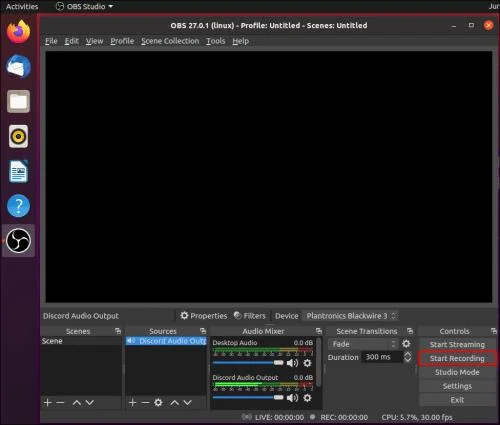This screenshot has width=500, height=425.
Task: Enable Studio Mode
Action: click(457, 372)
